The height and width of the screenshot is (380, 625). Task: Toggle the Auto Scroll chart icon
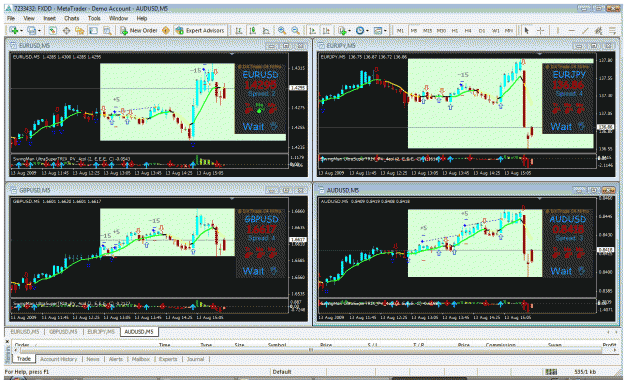pyautogui.click(x=313, y=30)
